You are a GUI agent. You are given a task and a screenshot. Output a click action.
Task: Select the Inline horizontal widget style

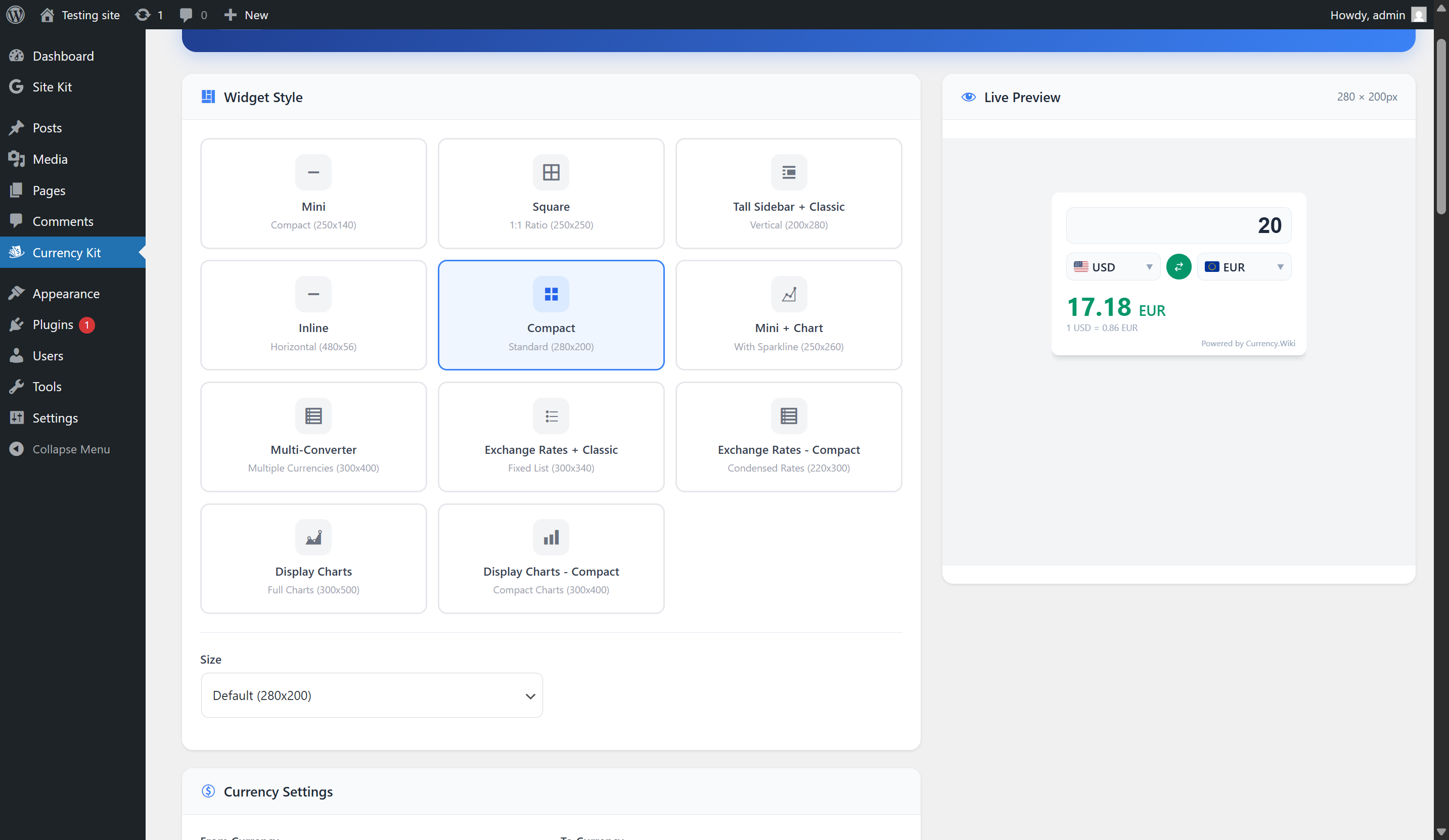click(x=313, y=315)
